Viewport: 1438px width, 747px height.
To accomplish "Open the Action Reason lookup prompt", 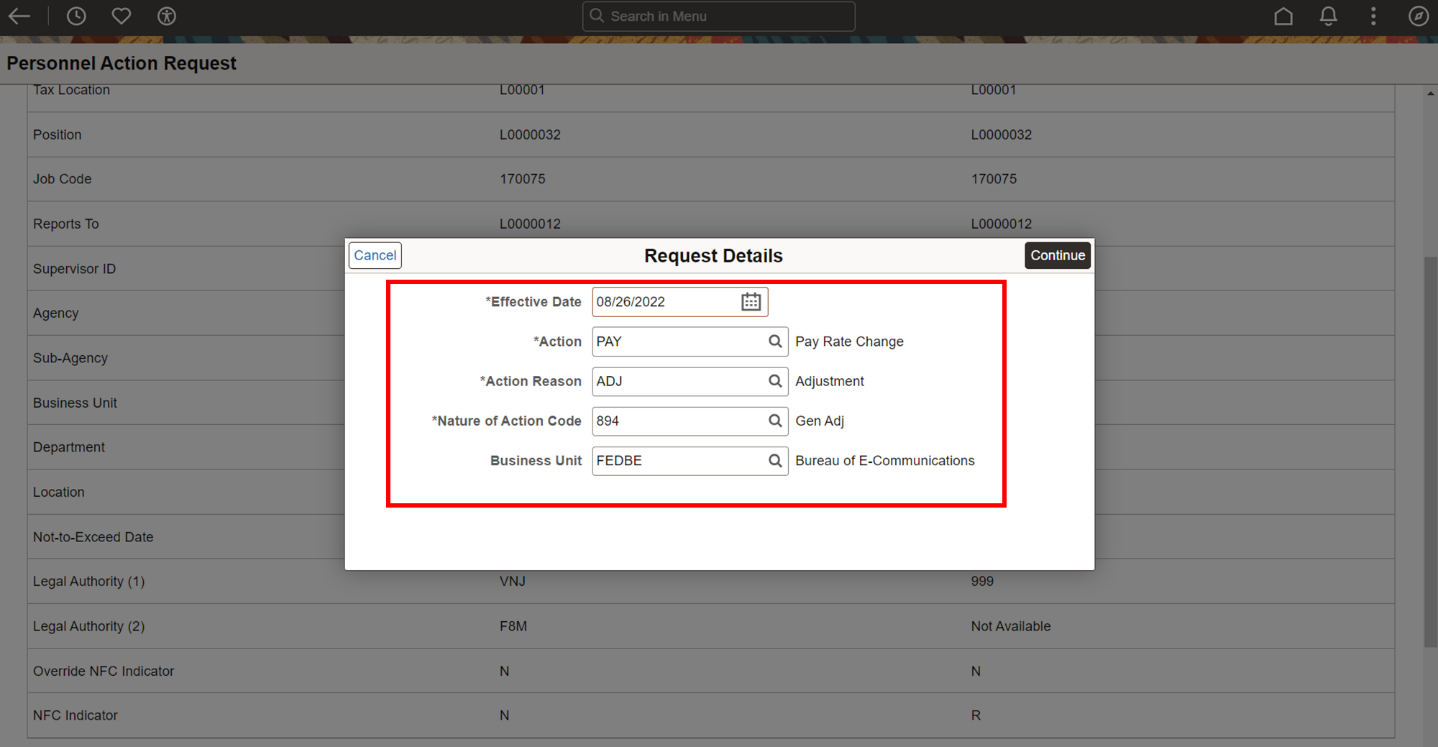I will [775, 381].
